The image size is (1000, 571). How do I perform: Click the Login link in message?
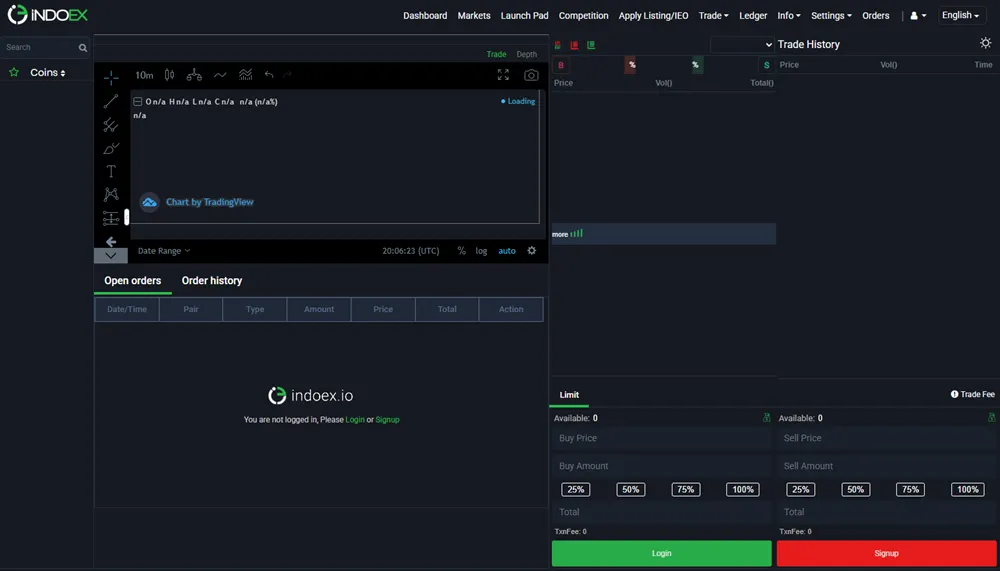(x=355, y=420)
